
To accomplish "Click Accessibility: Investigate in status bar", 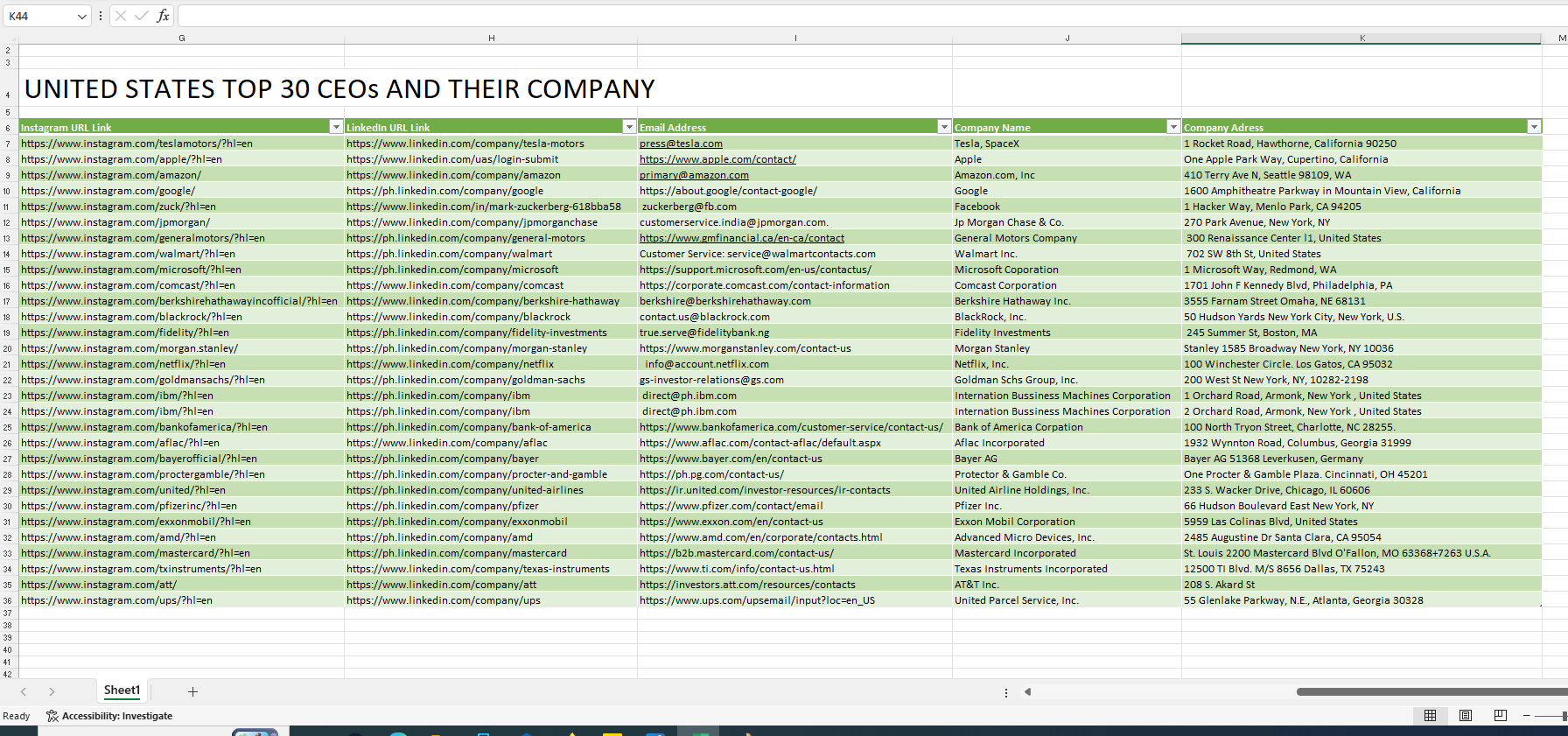I will pyautogui.click(x=109, y=716).
